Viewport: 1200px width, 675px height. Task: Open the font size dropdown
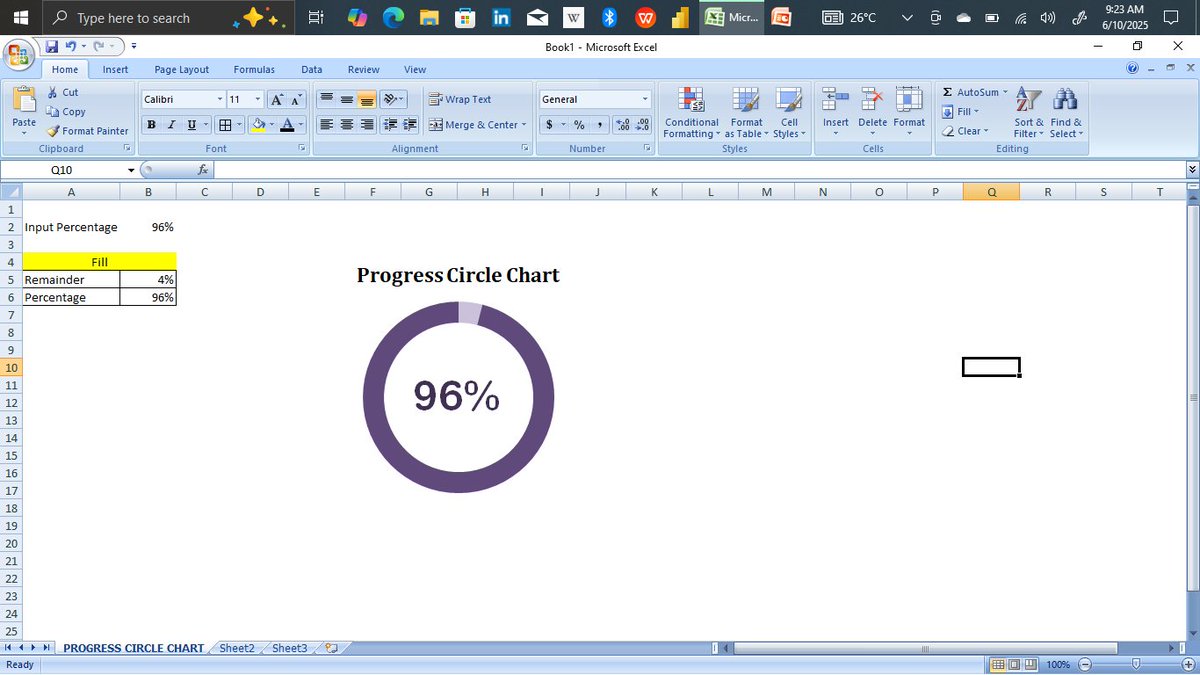tap(257, 99)
